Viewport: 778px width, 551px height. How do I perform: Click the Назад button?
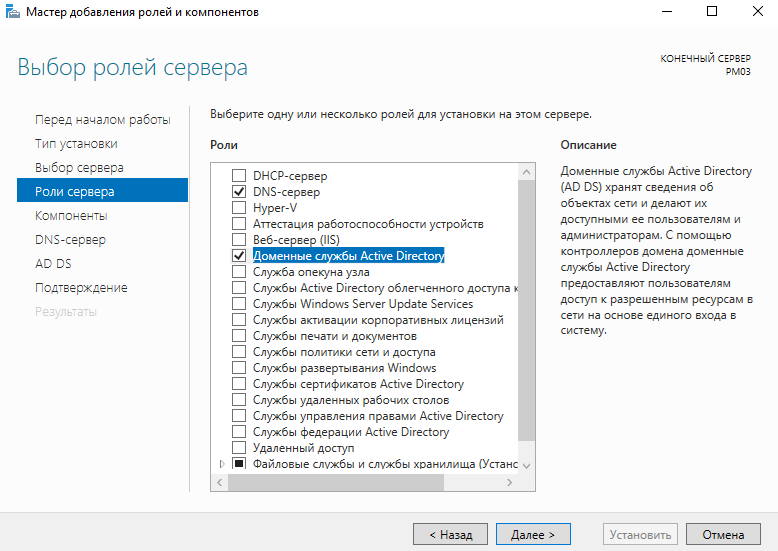click(451, 534)
